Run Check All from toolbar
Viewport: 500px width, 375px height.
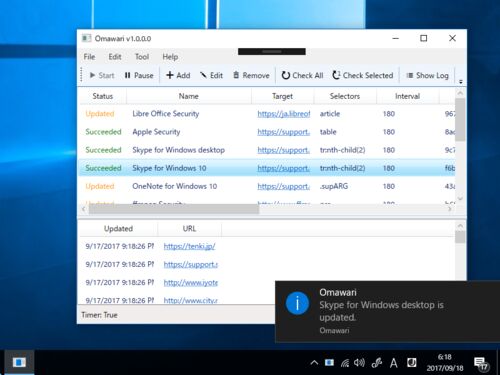(x=302, y=75)
